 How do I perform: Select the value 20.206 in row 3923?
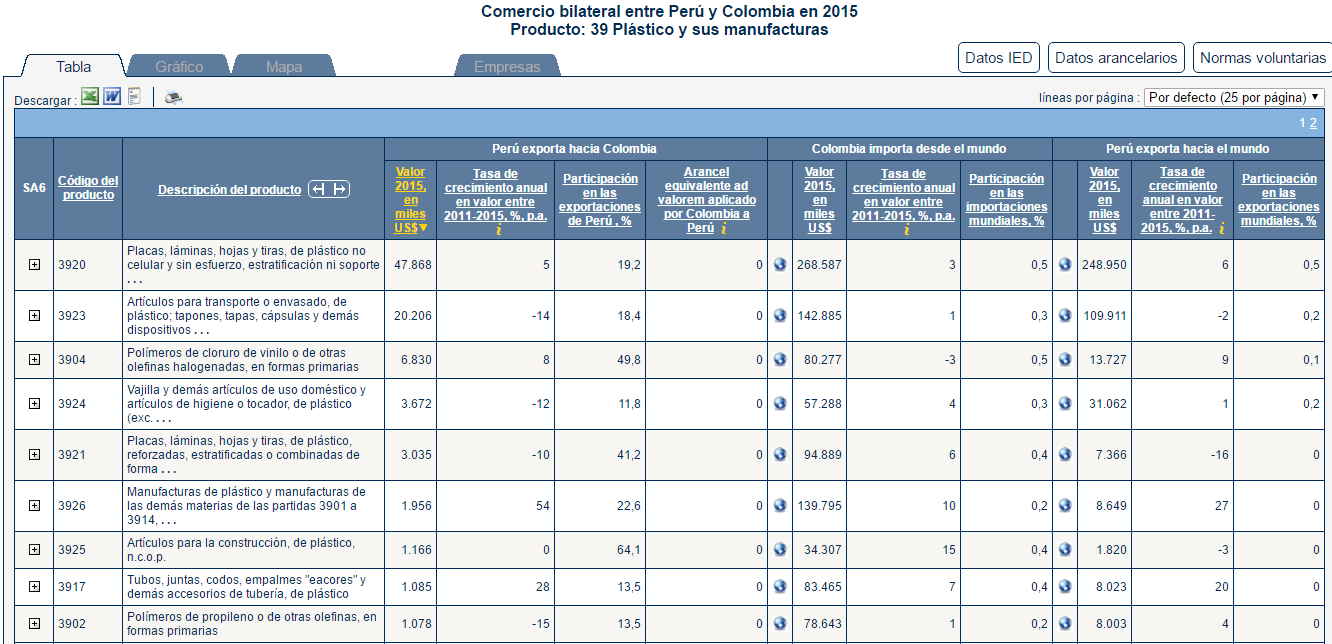[x=411, y=316]
